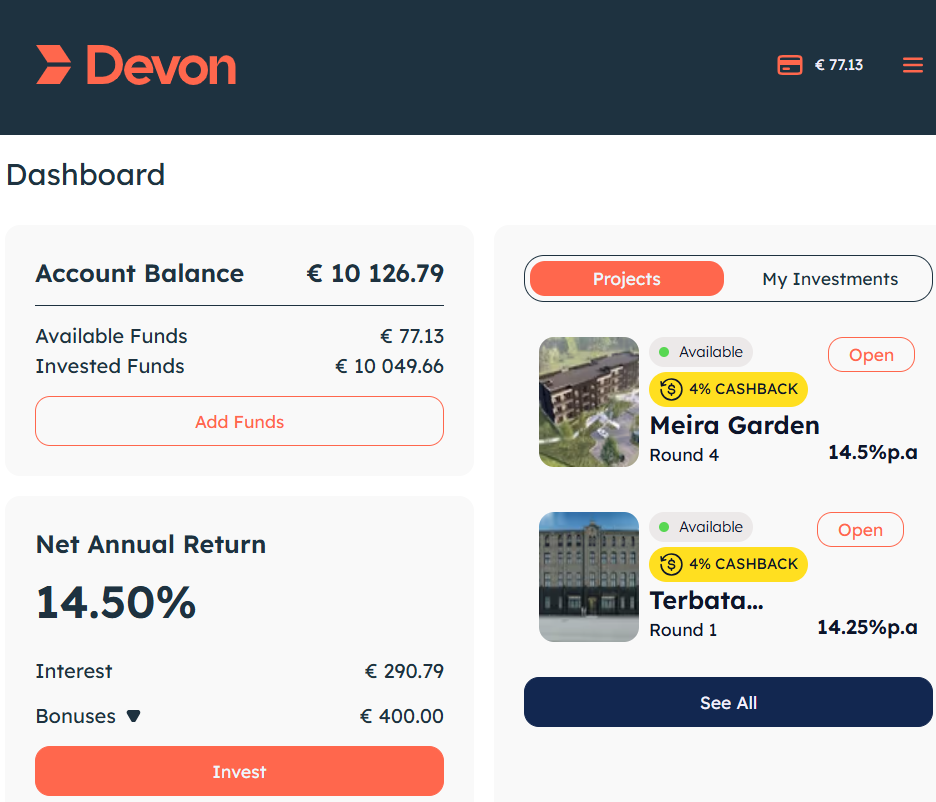
Task: Click the € 77.13 header balance
Action: [839, 65]
